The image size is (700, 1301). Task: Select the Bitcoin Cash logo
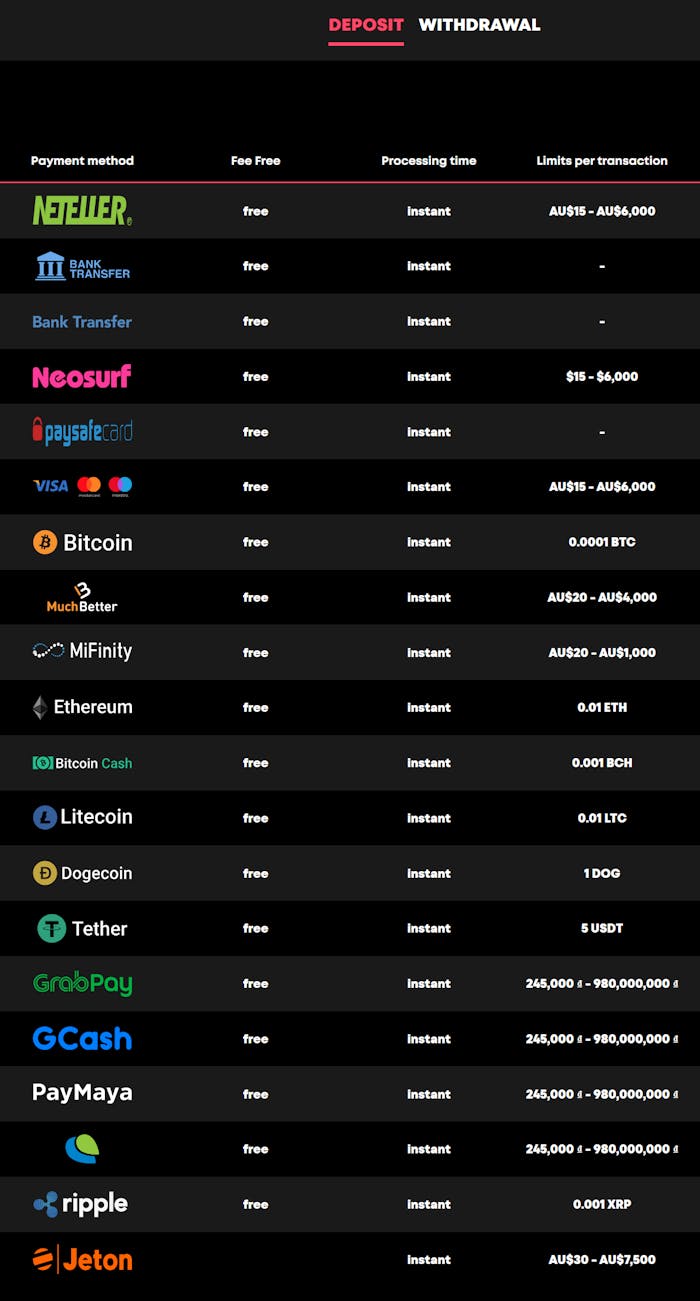(81, 762)
